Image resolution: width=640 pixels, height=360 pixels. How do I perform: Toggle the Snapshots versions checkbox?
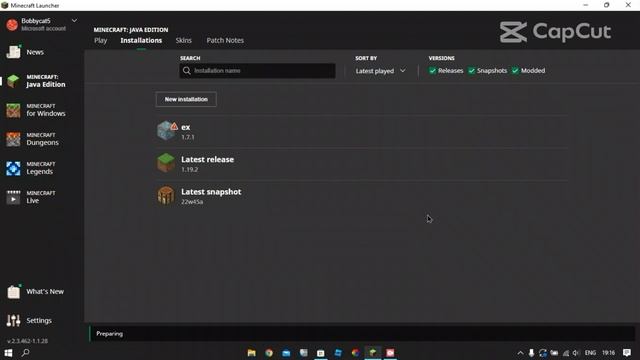coord(471,71)
